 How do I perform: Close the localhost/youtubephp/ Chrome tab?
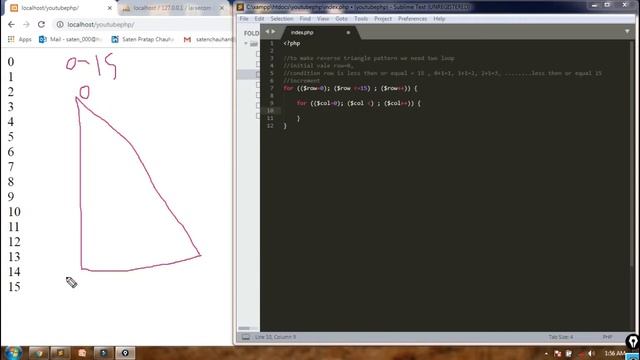click(109, 8)
